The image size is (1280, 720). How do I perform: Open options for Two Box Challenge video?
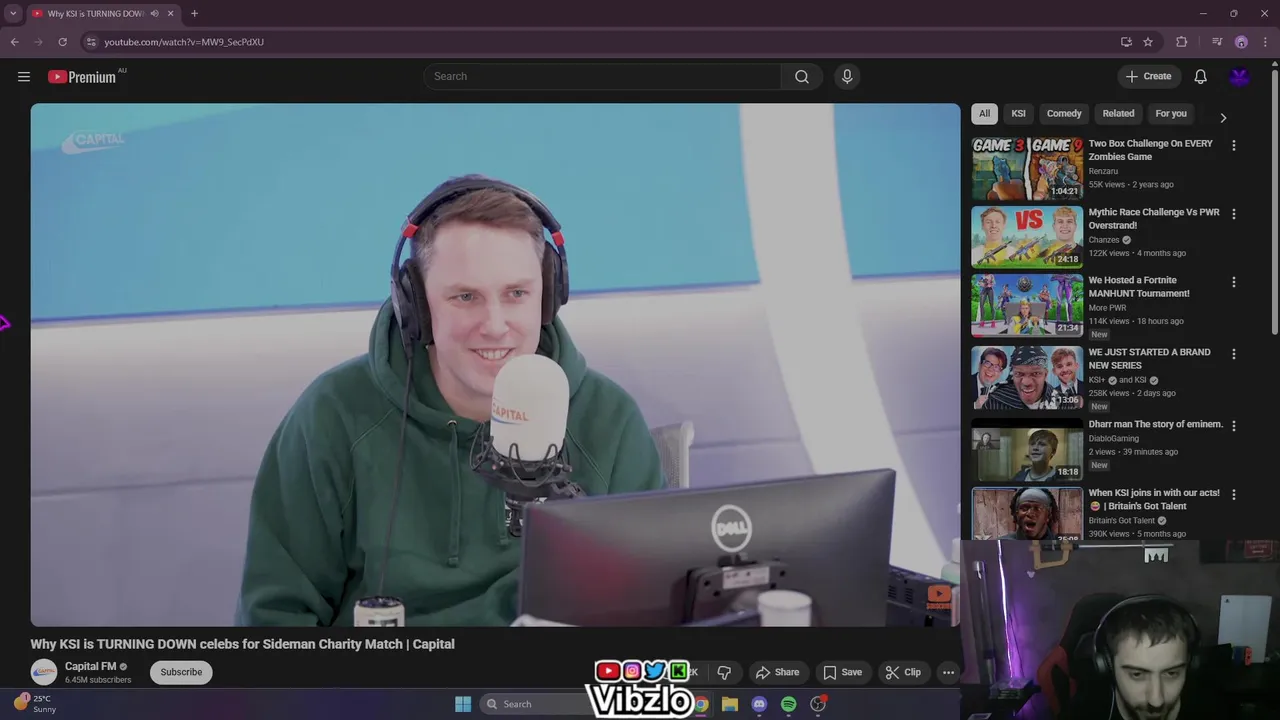pos(1233,145)
